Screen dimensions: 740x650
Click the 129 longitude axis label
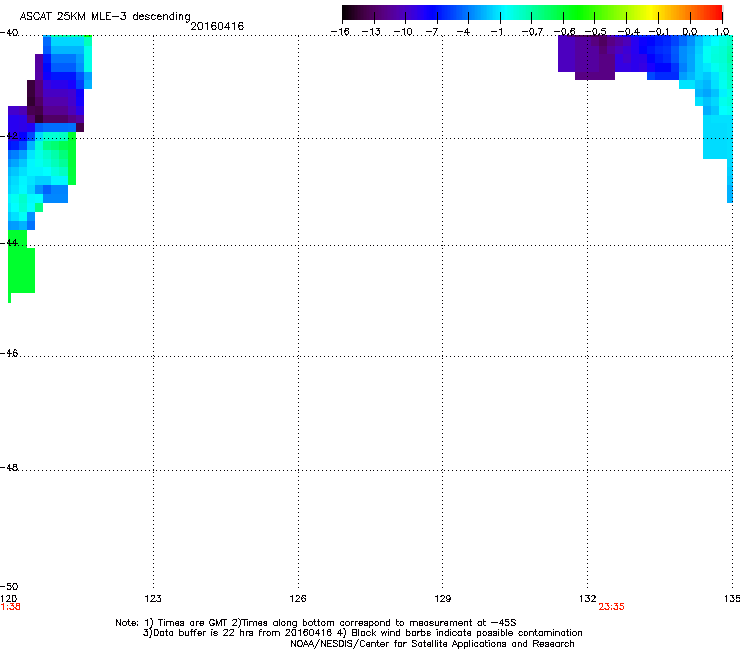[x=443, y=599]
